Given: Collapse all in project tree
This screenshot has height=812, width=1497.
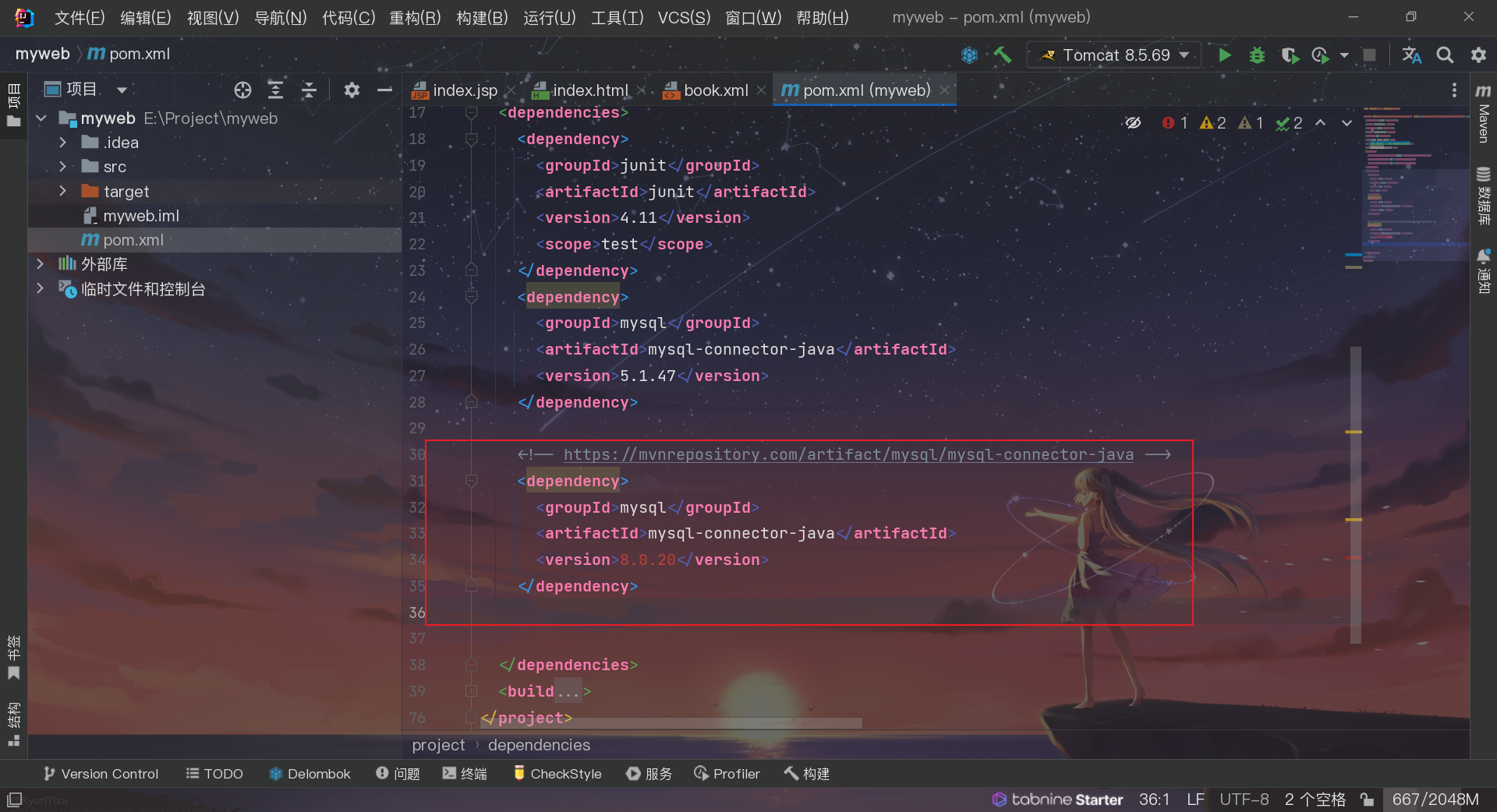Looking at the screenshot, I should [x=309, y=90].
